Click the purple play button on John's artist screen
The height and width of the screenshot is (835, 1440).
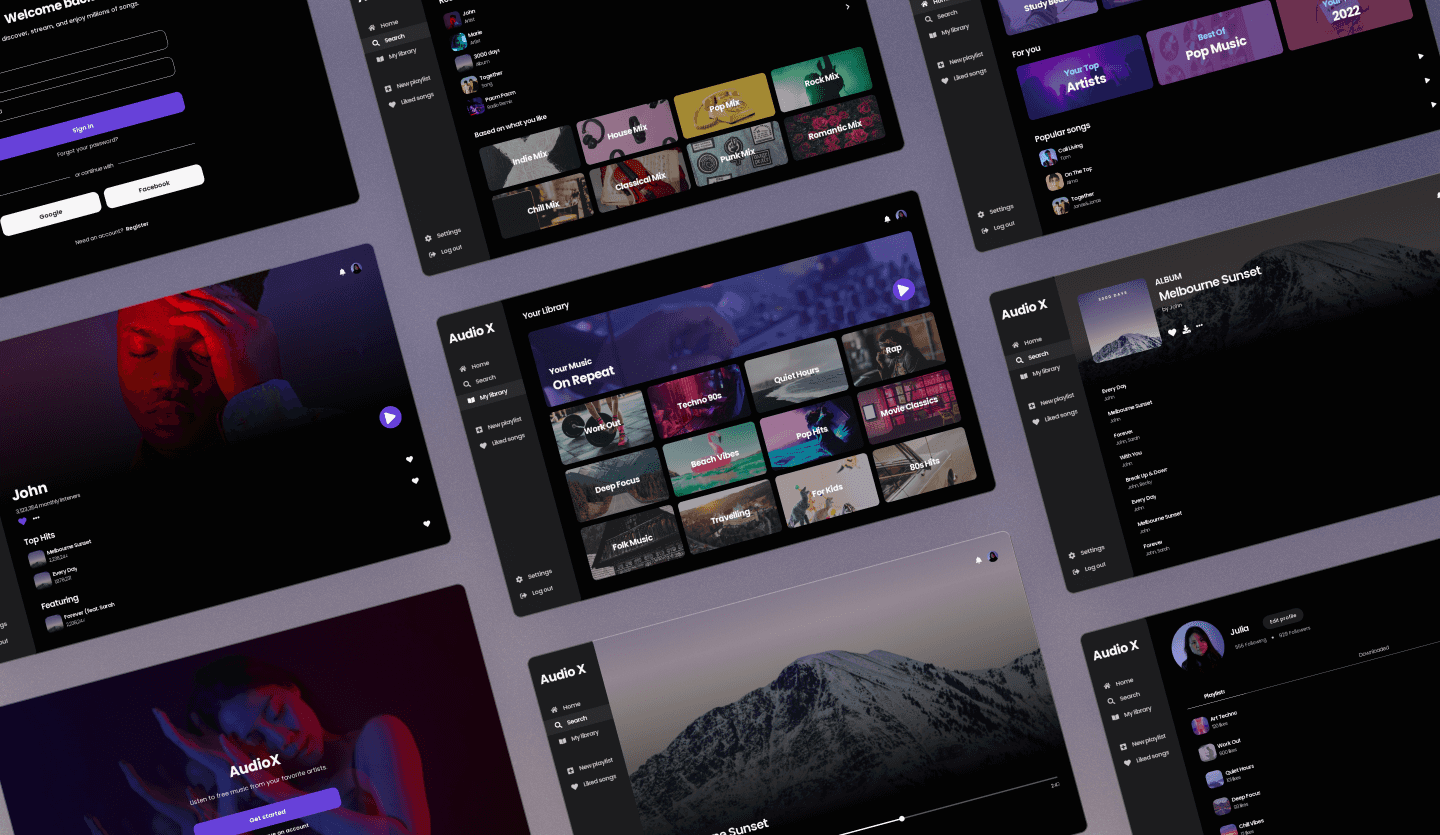[x=390, y=417]
